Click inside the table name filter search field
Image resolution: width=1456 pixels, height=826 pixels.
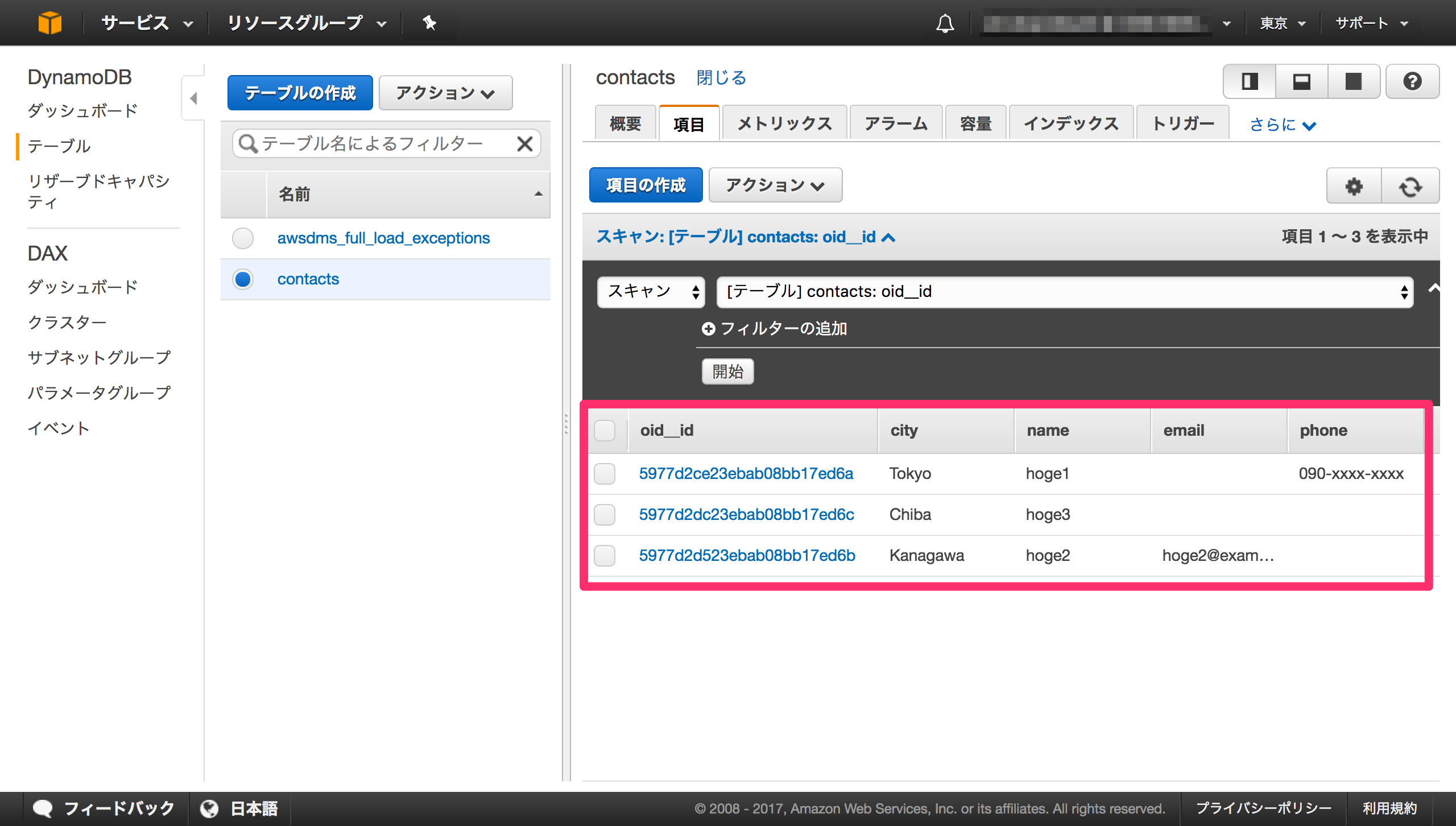(x=381, y=143)
